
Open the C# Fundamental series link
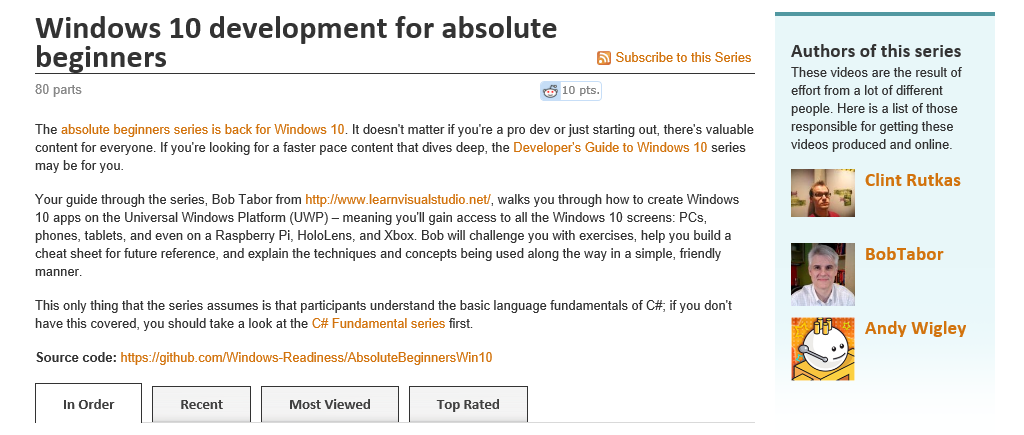pyautogui.click(x=376, y=323)
